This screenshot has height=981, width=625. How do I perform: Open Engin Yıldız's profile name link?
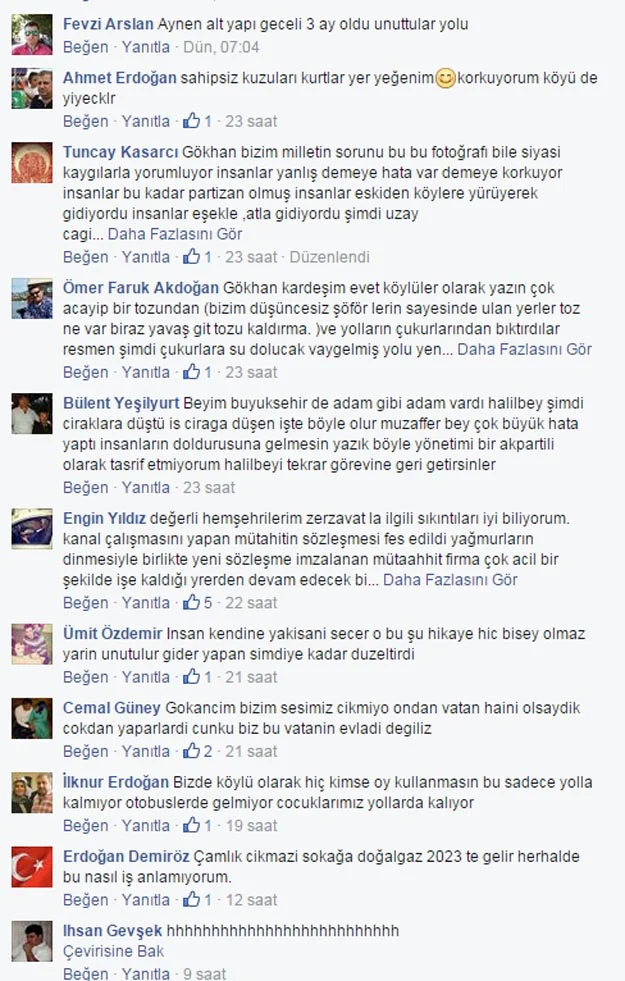(104, 519)
